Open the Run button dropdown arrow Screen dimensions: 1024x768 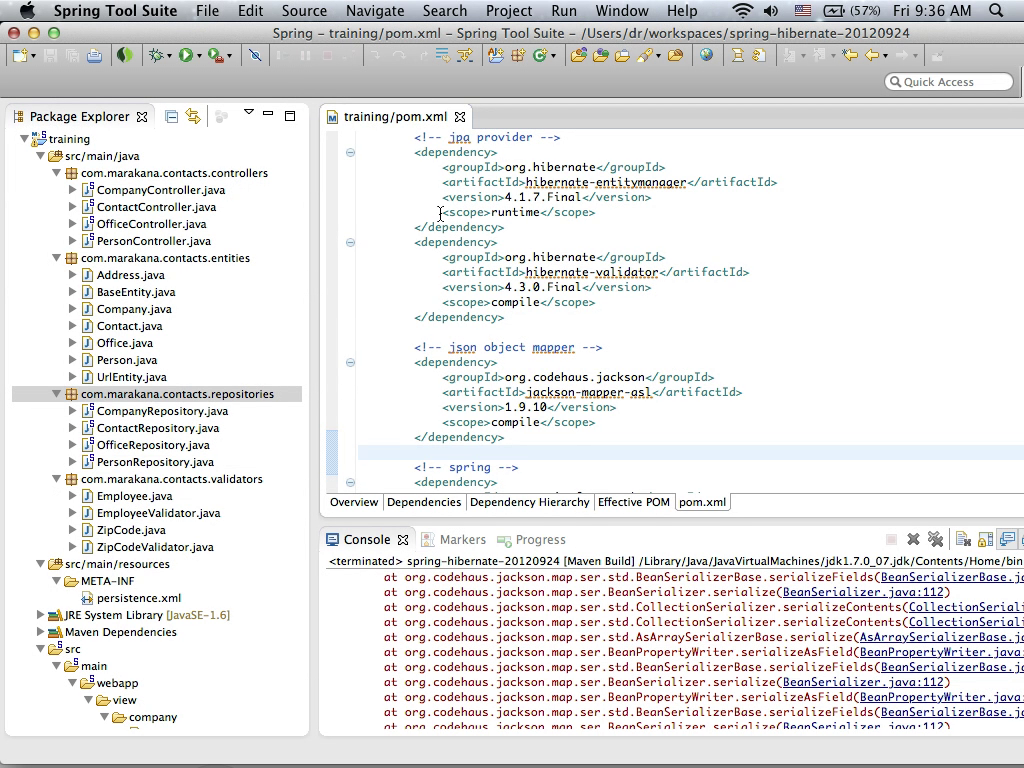(x=199, y=57)
